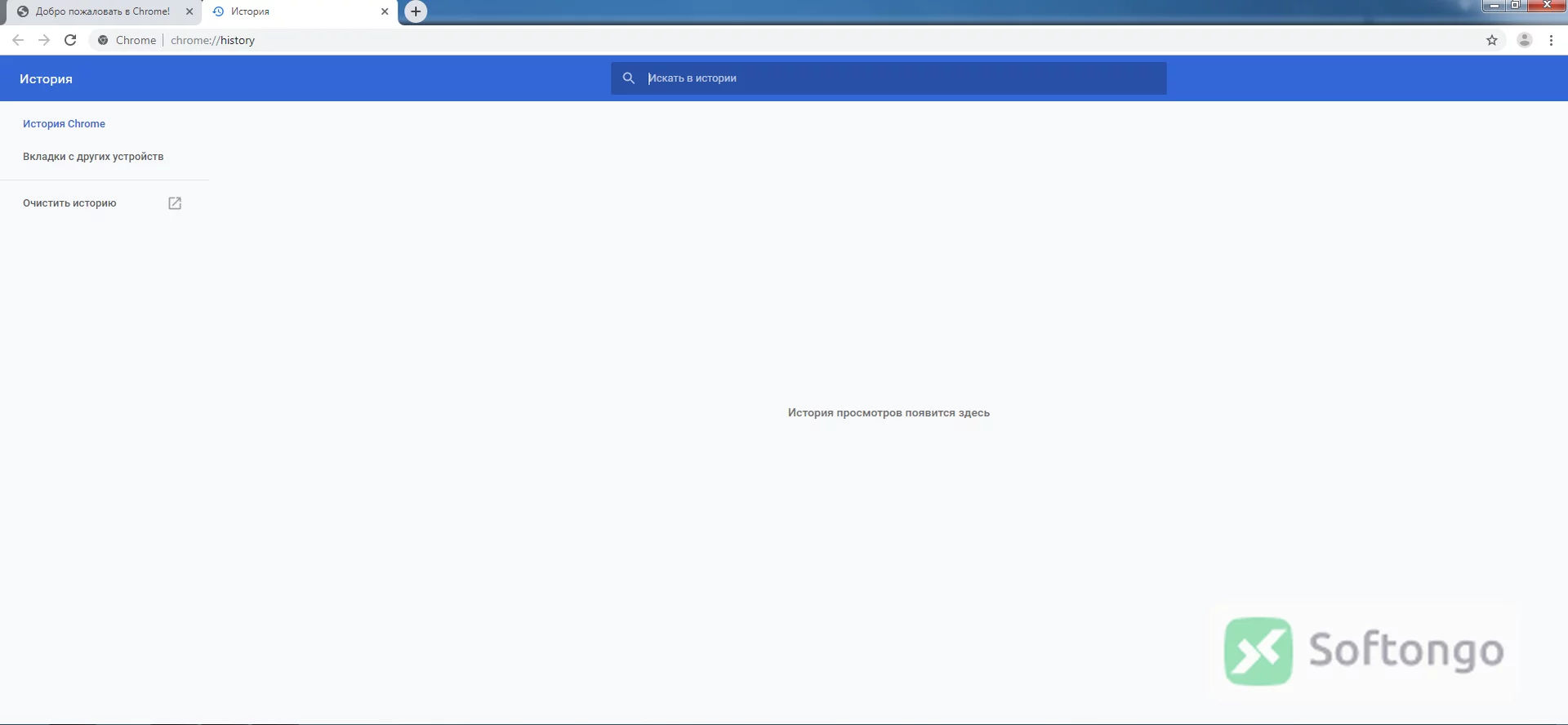
Task: Minimize the Chrome window
Action: pyautogui.click(x=1494, y=6)
